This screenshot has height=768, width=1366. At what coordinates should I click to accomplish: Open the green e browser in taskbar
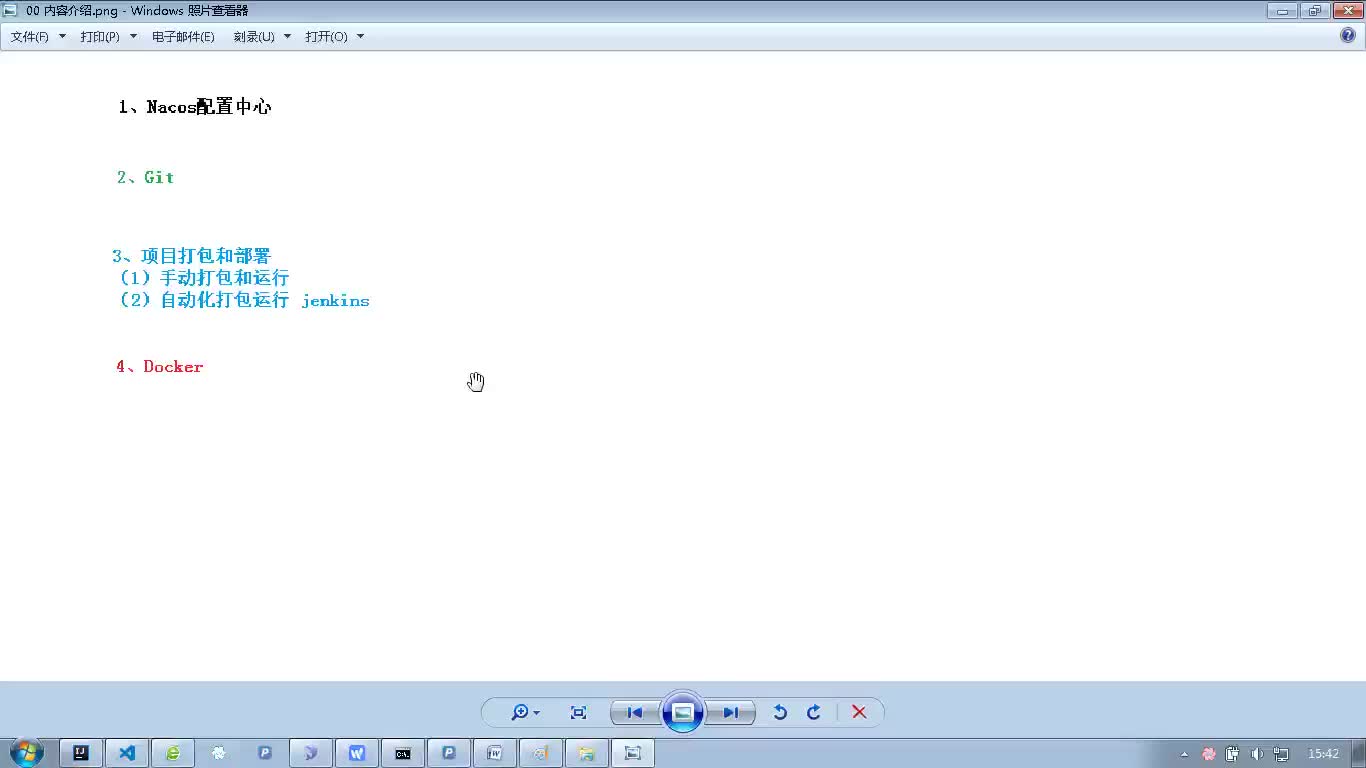[x=173, y=753]
